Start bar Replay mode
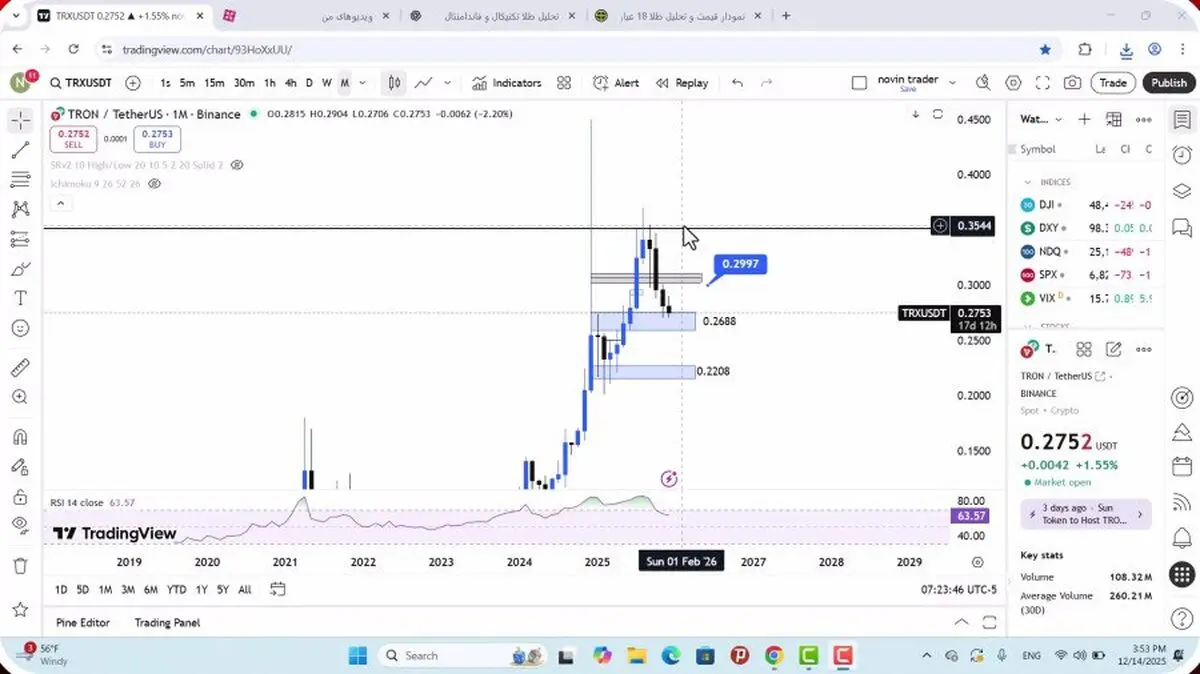 682,83
